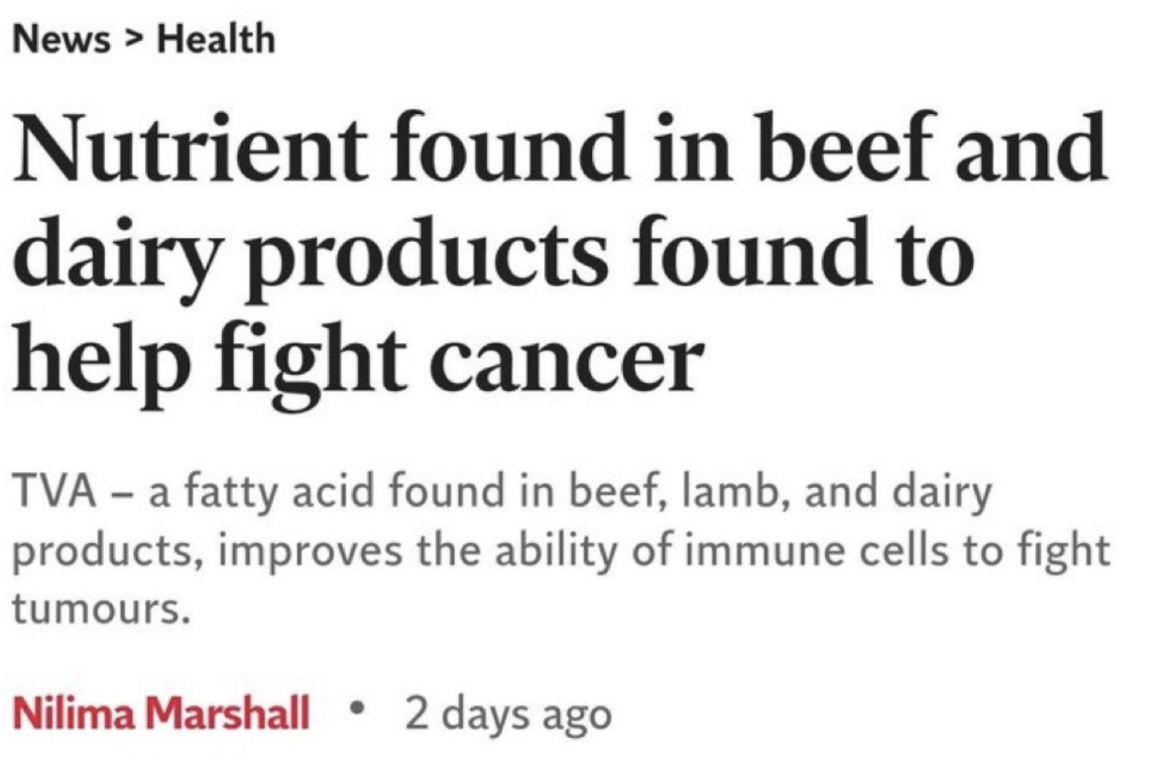Click the word 'tumours' in the summary

click(97, 609)
